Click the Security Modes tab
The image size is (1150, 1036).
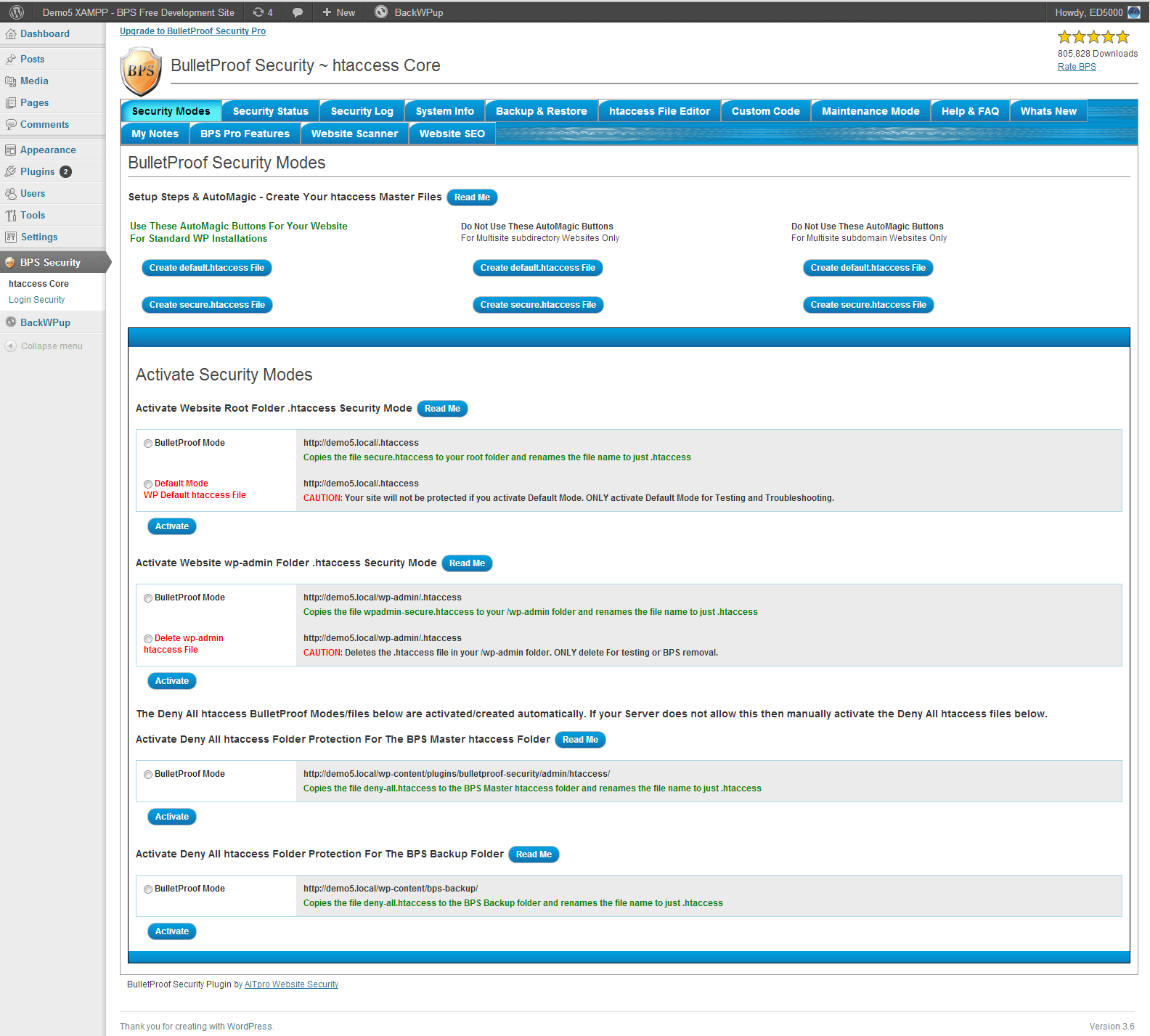tap(171, 111)
